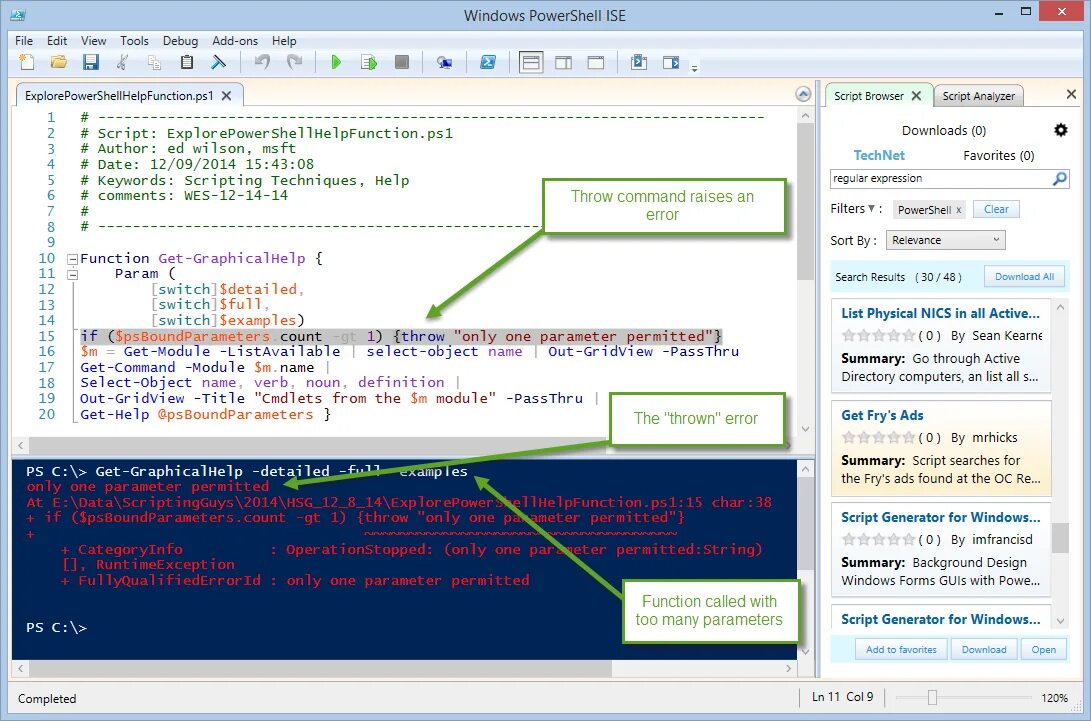
Task: Show Downloads (0) list
Action: click(943, 131)
